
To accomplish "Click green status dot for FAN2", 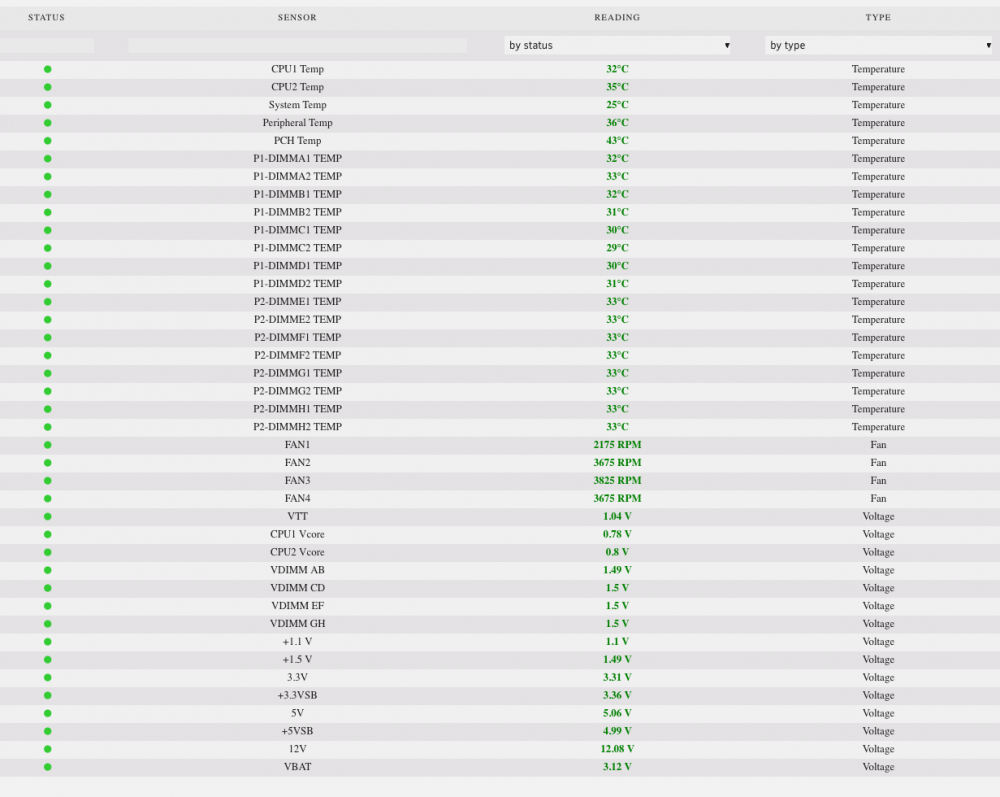I will (x=47, y=462).
